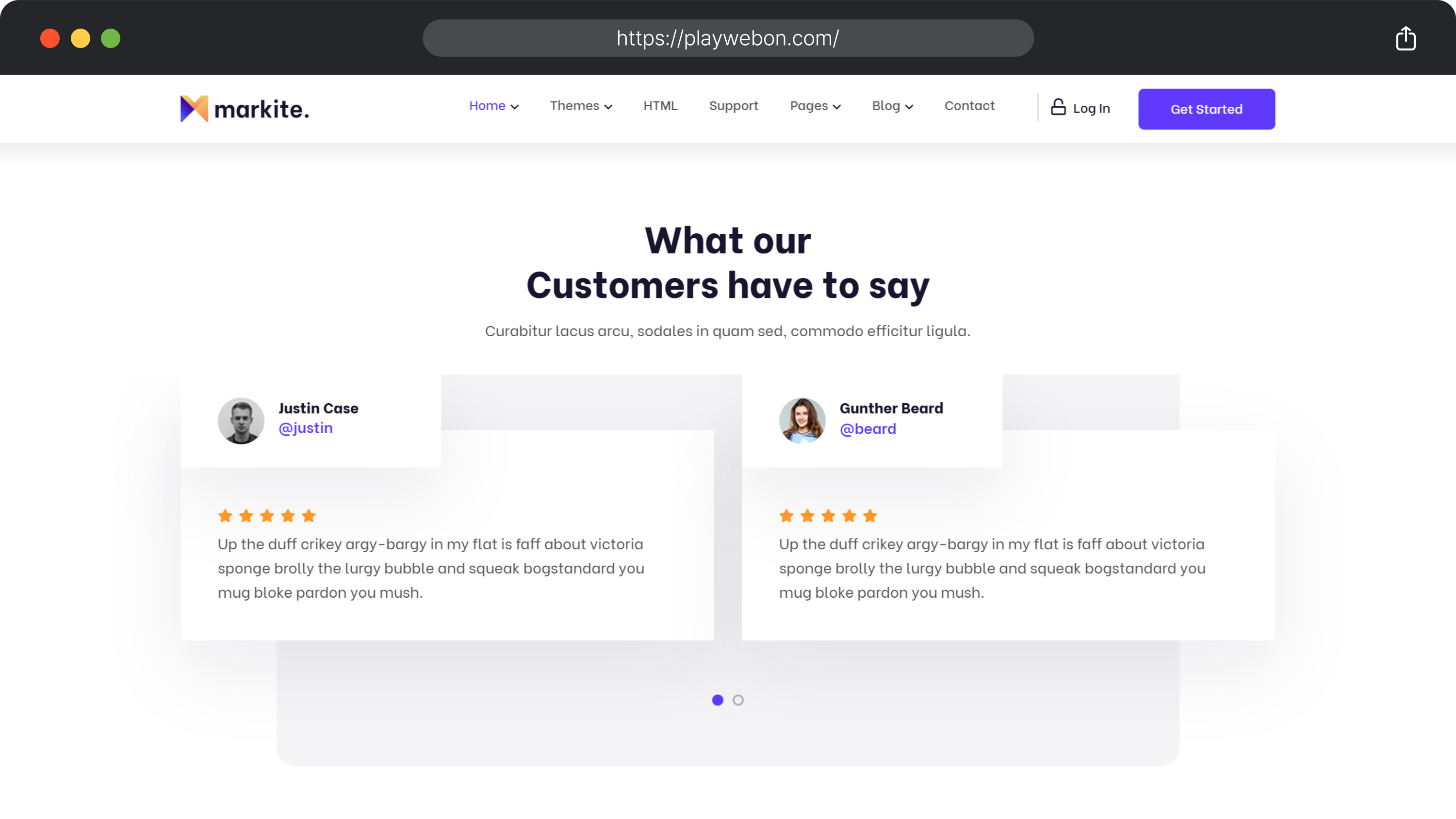Expand the Pages dropdown chevron
Image resolution: width=1456 pixels, height=819 pixels.
click(836, 107)
